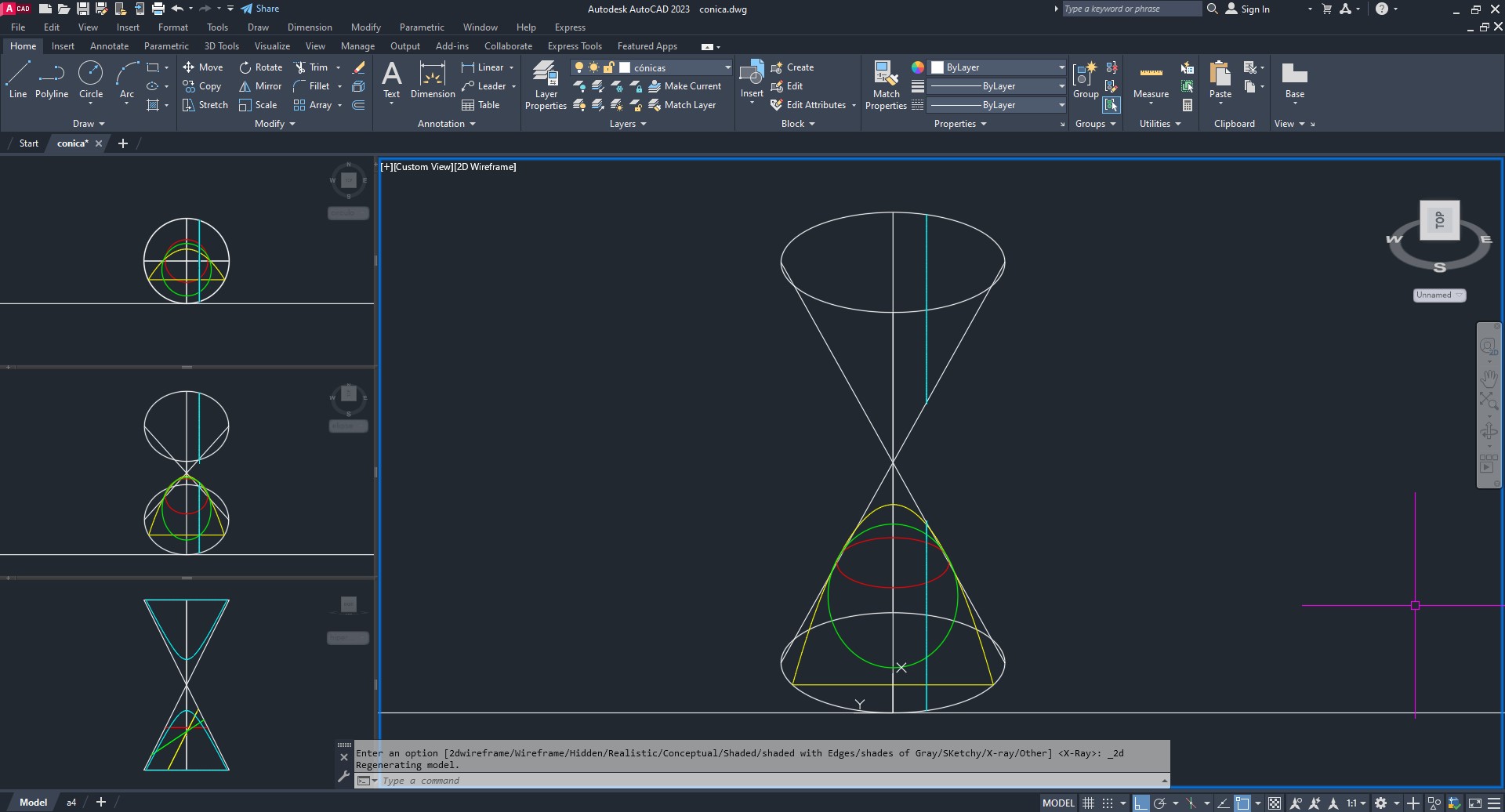Switch to the Annotate ribbon tab
The image size is (1505, 812).
coord(109,46)
